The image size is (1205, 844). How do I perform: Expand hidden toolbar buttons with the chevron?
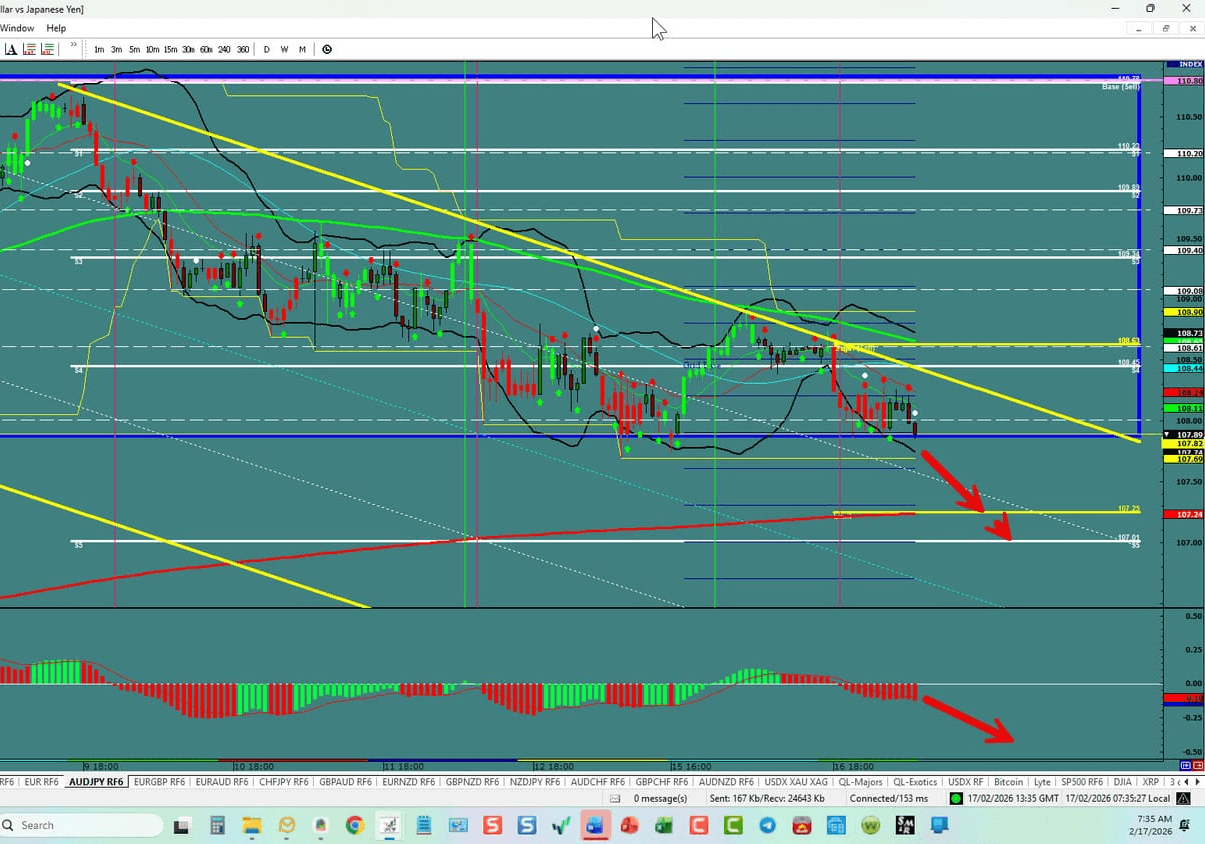pyautogui.click(x=72, y=45)
